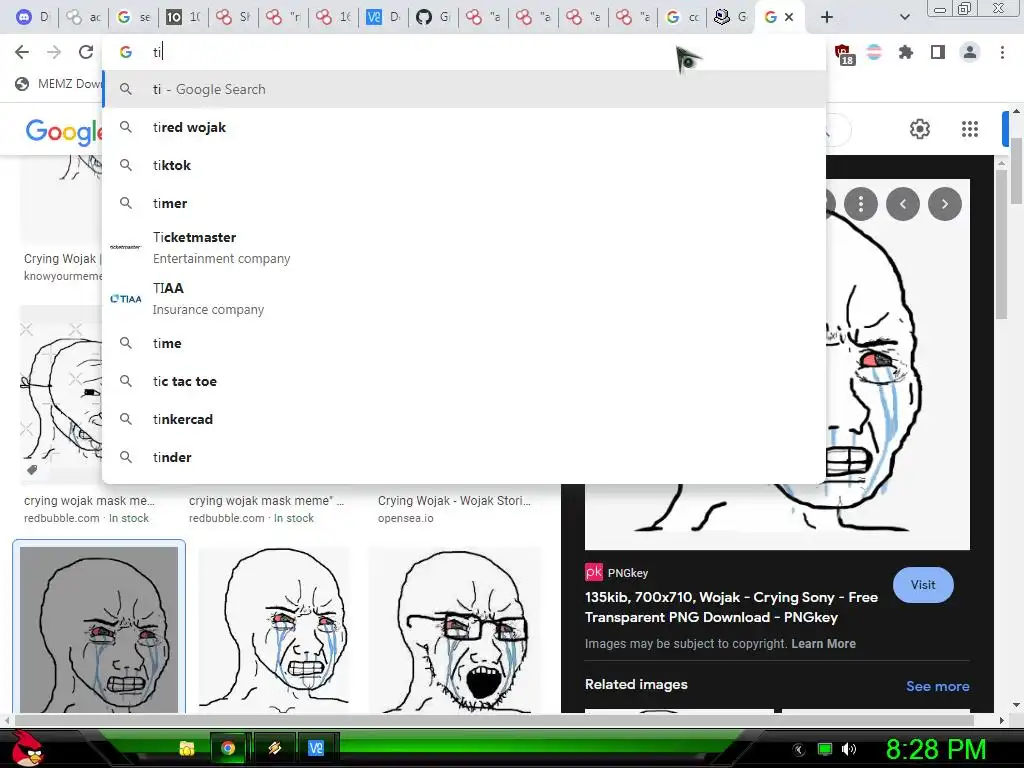Choose the 'tic tac toe' suggestion
This screenshot has width=1024, height=768.
pyautogui.click(x=464, y=381)
